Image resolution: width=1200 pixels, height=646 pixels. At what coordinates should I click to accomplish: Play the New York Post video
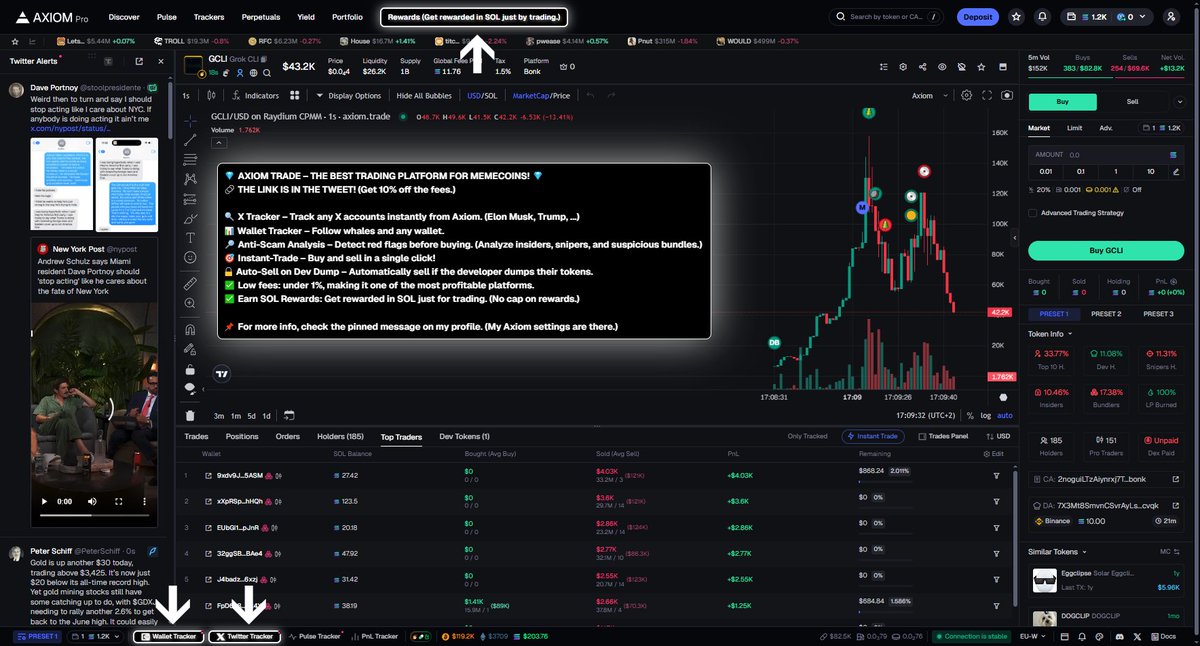(x=43, y=501)
